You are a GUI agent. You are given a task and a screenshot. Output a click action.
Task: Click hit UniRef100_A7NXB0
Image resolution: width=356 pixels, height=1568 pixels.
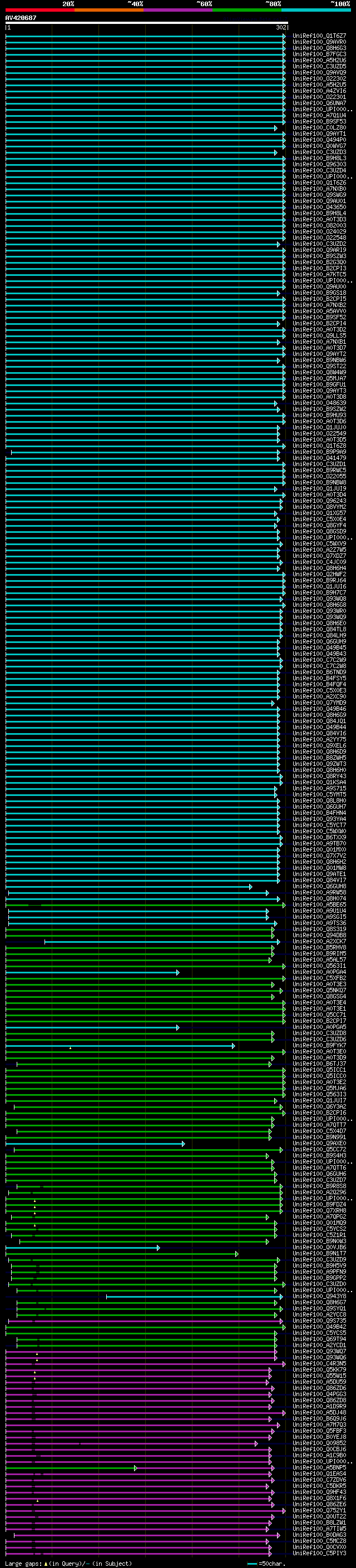(x=319, y=189)
